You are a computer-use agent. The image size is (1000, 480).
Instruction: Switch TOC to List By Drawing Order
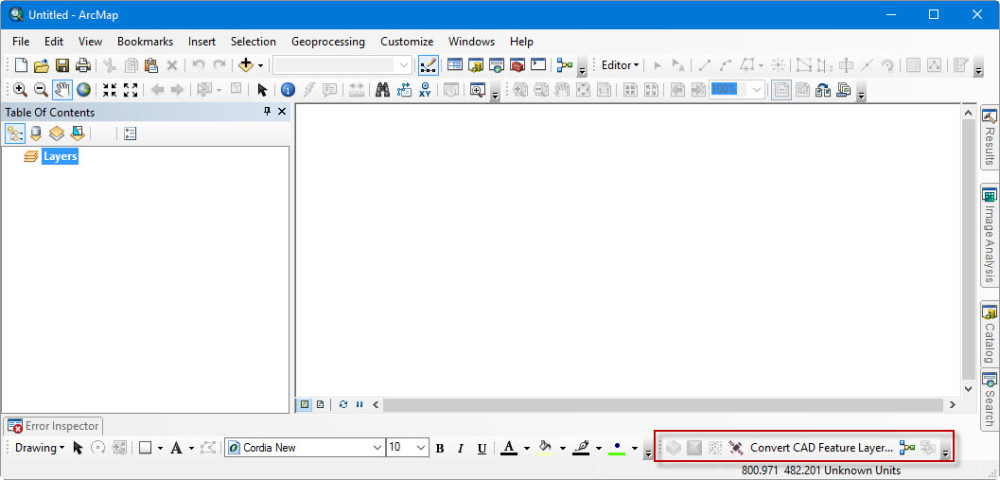(x=15, y=134)
